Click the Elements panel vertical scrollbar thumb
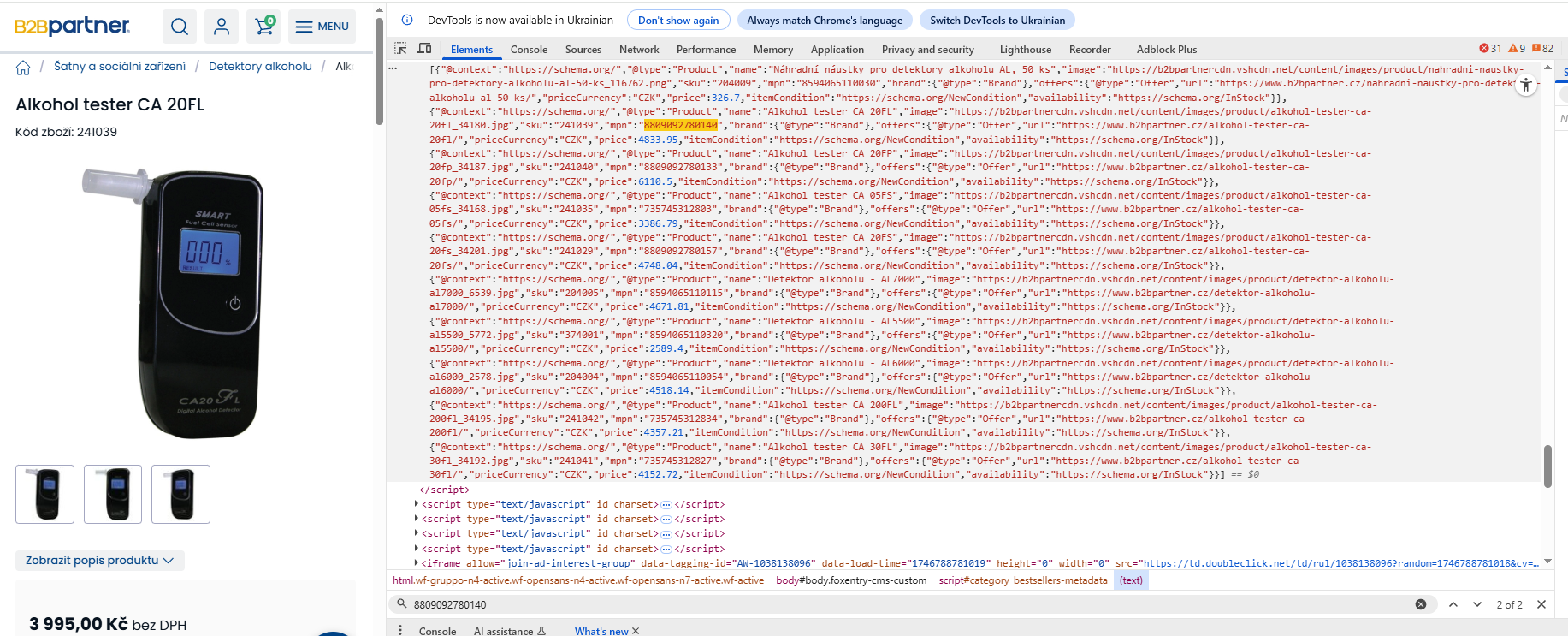 [1547, 467]
